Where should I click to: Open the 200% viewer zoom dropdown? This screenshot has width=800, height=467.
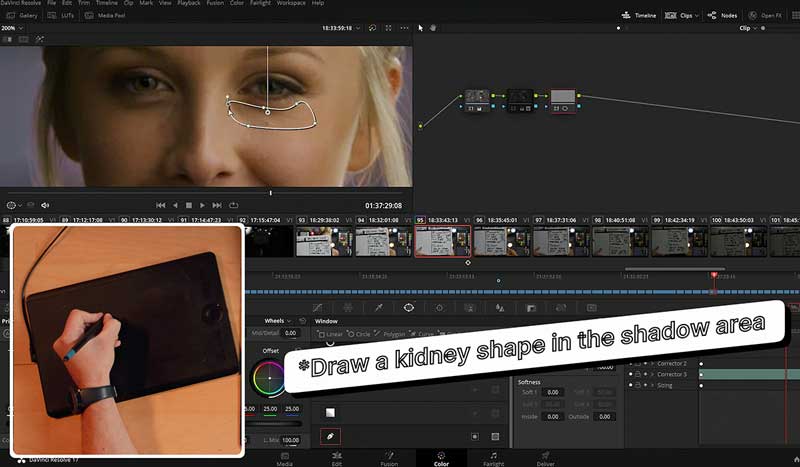click(12, 28)
